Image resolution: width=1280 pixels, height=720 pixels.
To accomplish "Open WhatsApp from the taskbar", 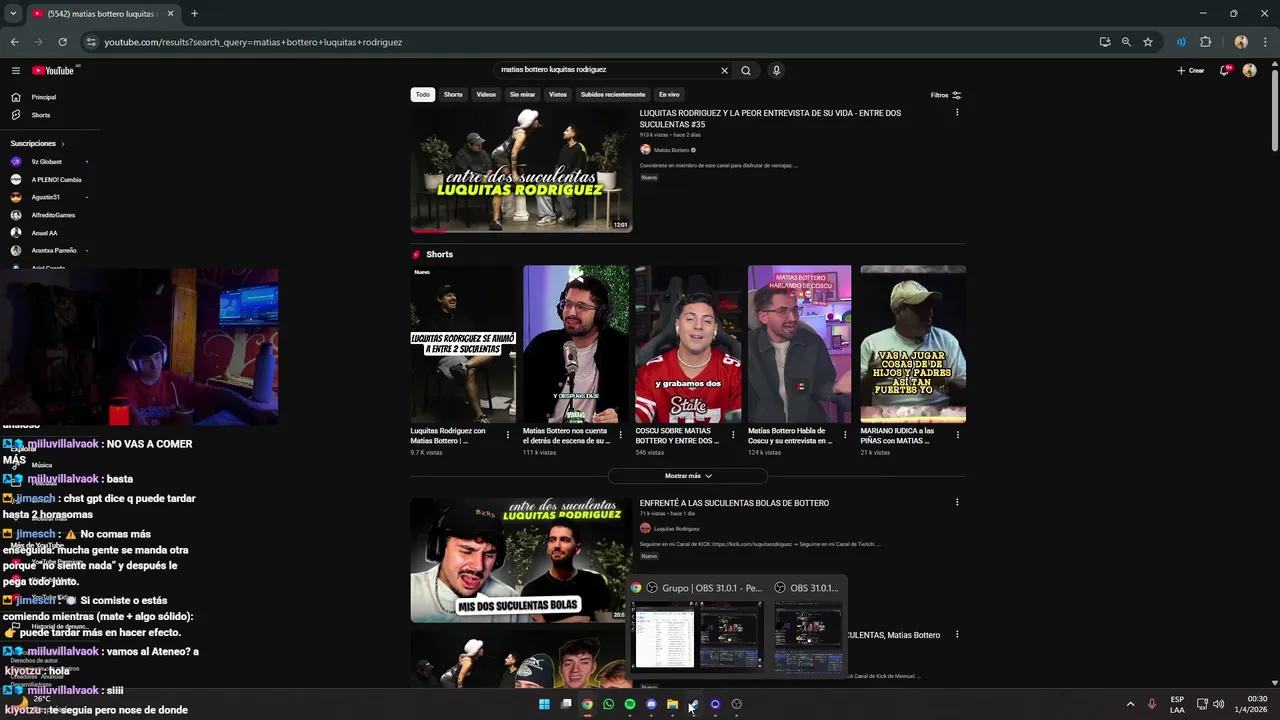I will click(608, 704).
